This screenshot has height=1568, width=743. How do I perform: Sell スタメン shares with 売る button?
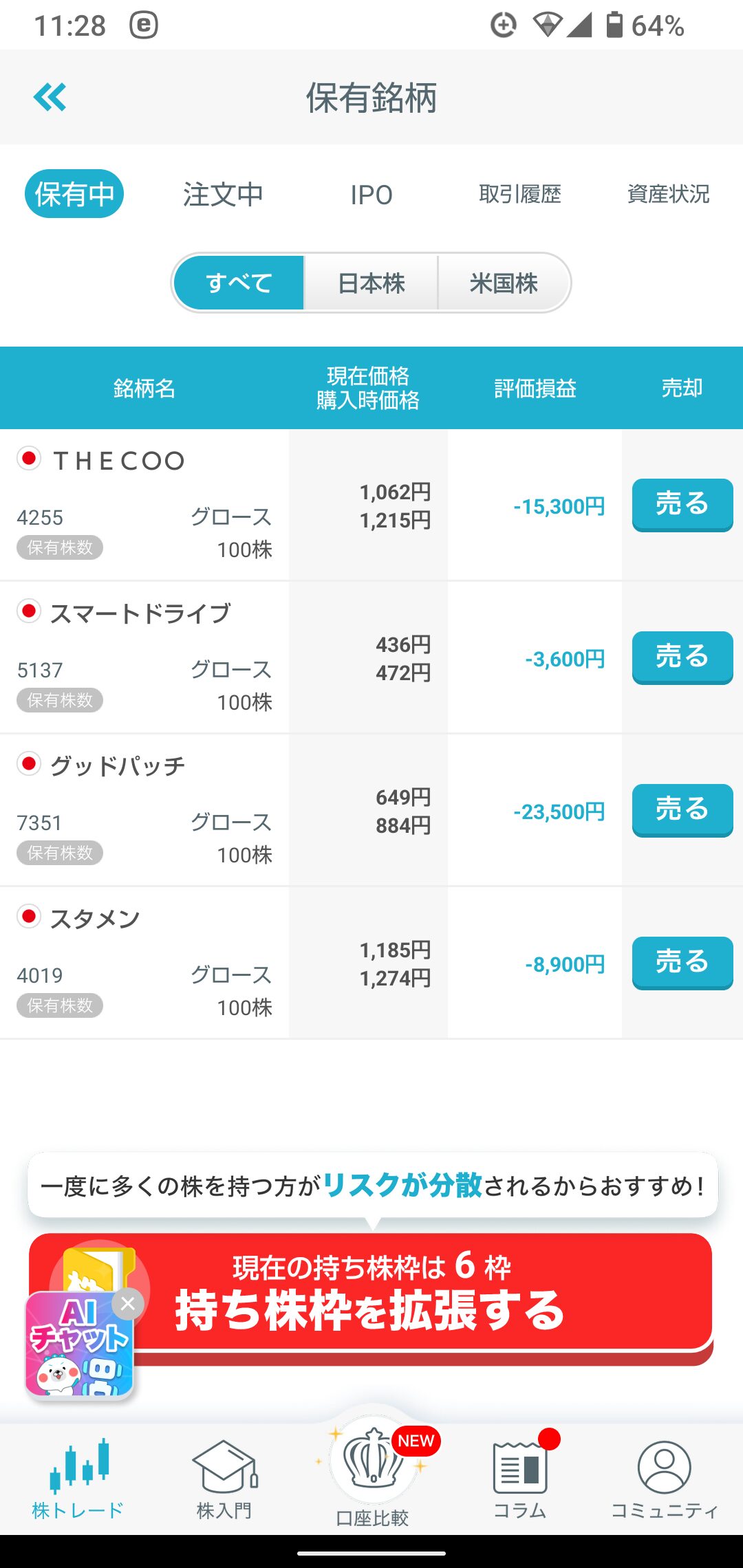[682, 963]
